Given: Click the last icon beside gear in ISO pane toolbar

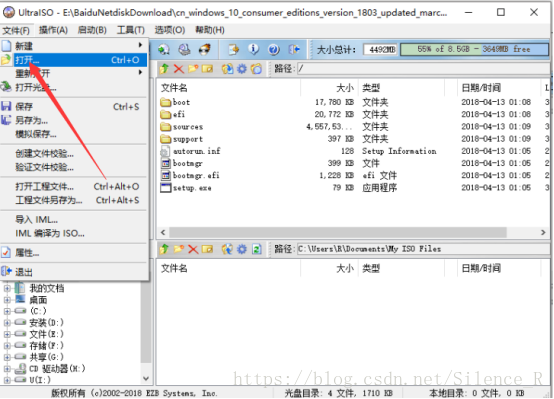Looking at the screenshot, I should click(x=257, y=69).
